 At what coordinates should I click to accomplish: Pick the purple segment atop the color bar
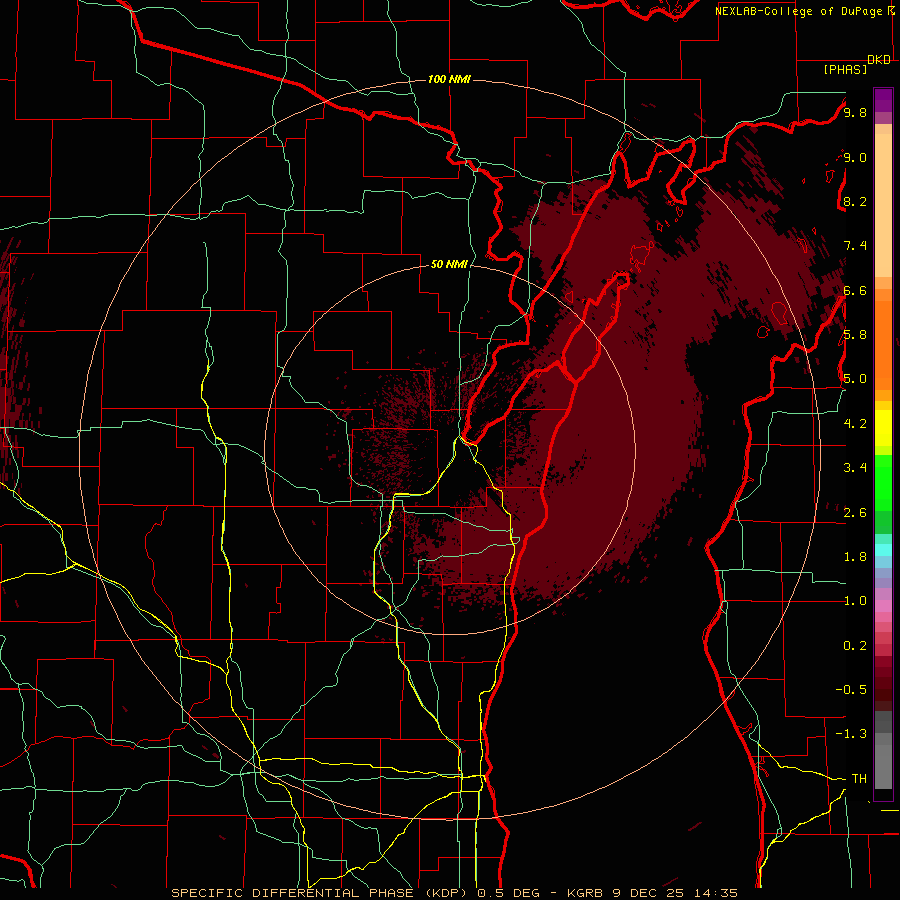pos(883,100)
